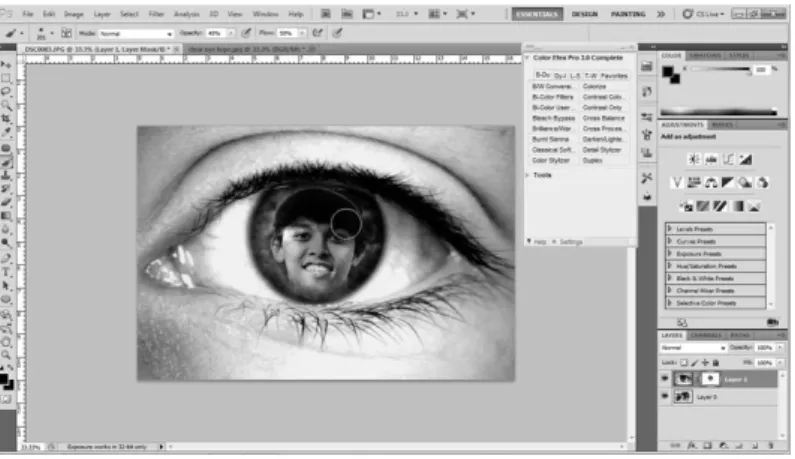The width and height of the screenshot is (795, 459).
Task: Click the Threshold adjustment icon
Action: (720, 206)
